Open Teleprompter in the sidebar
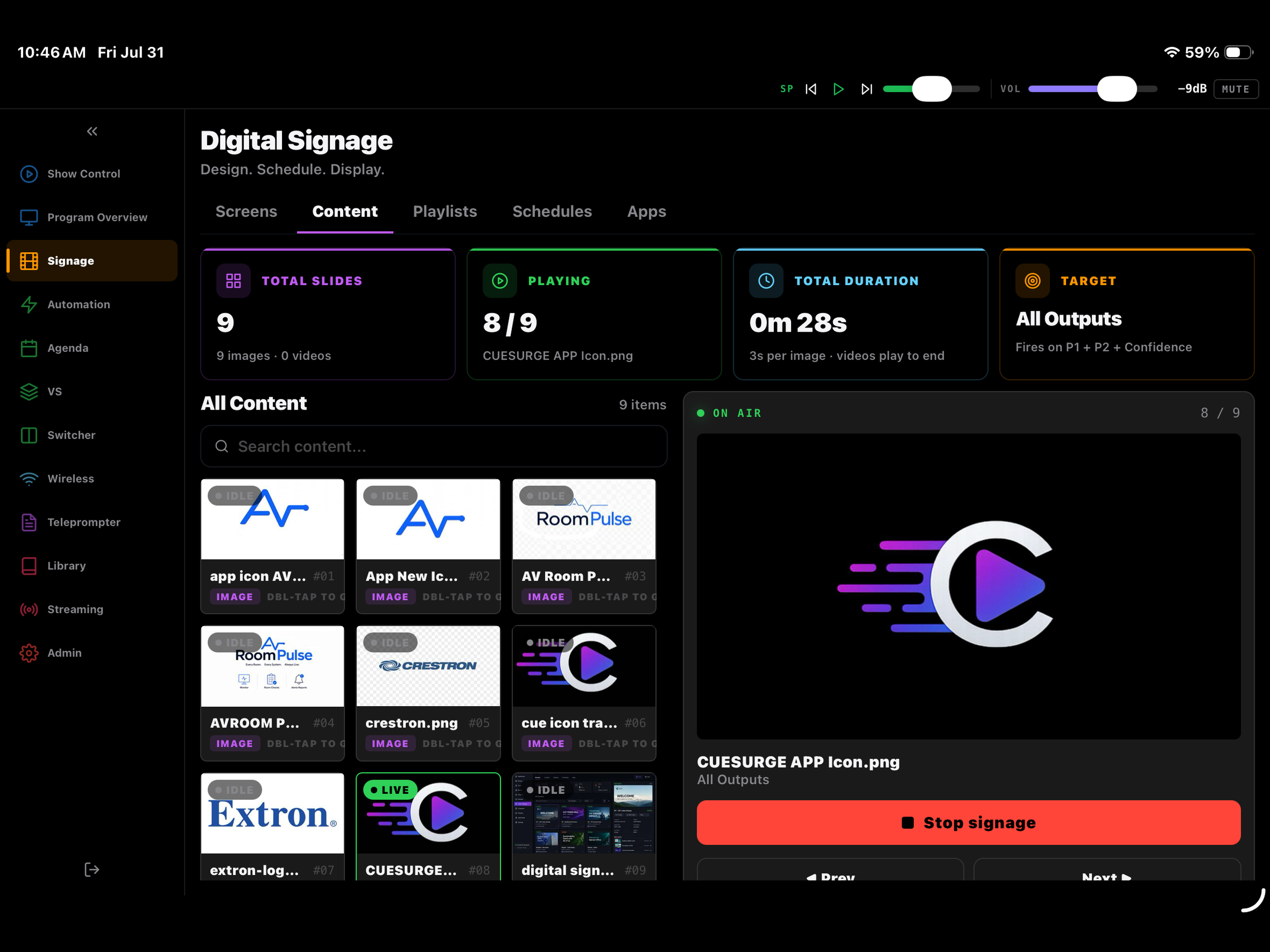Image resolution: width=1270 pixels, height=952 pixels. click(92, 522)
